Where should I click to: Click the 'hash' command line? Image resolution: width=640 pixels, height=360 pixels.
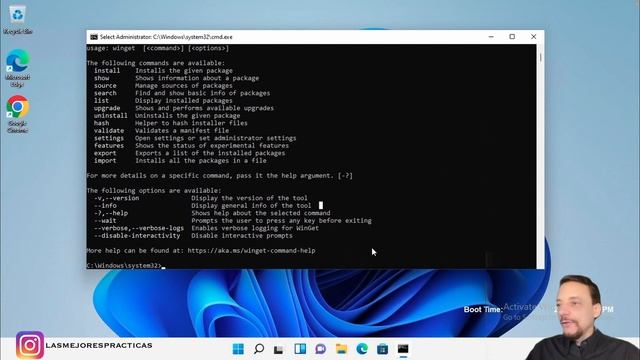coord(171,123)
